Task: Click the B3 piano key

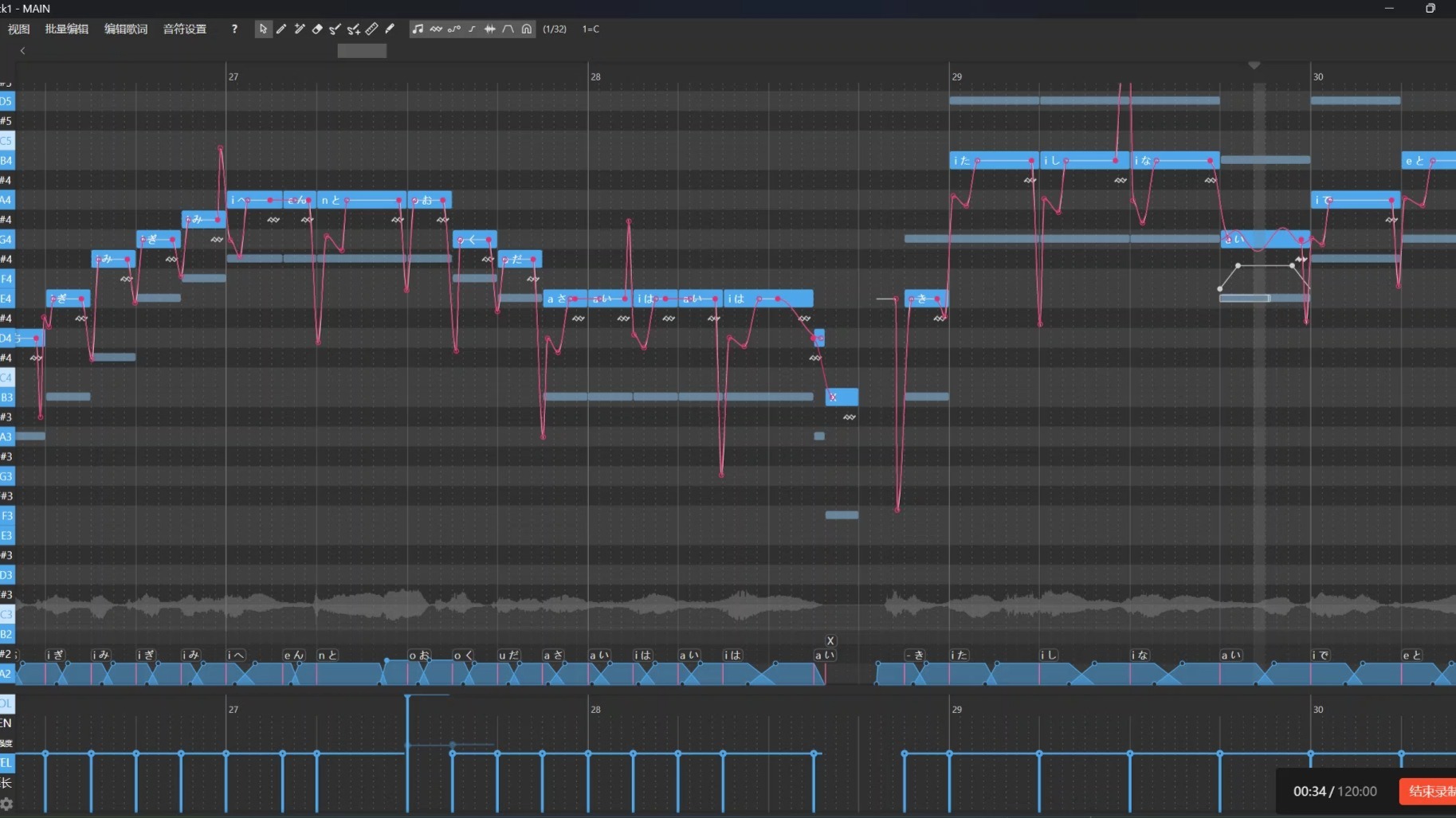Action: click(x=7, y=397)
